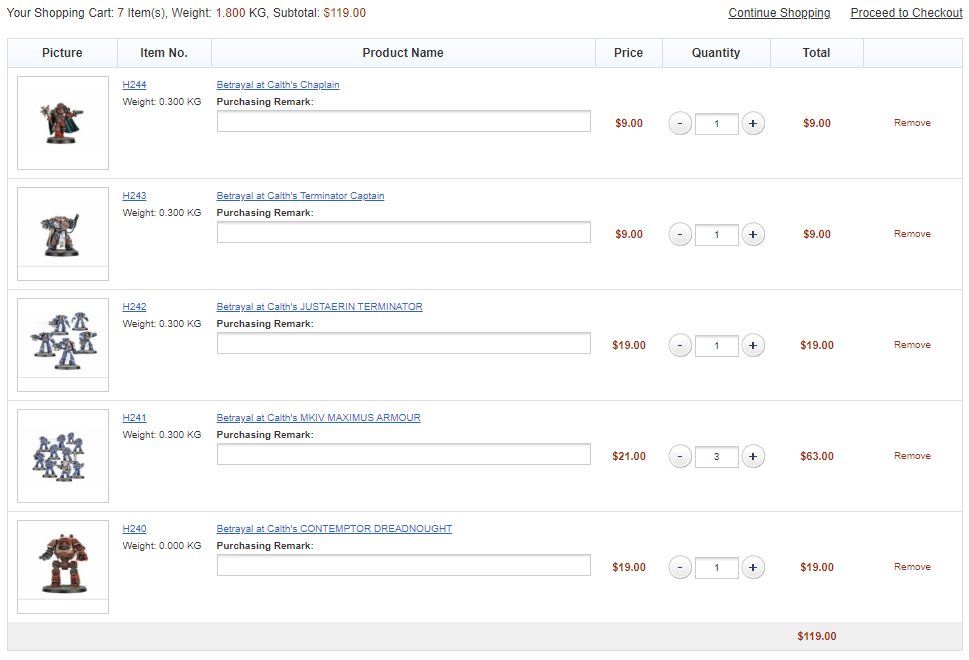Open the Chaplain product thumbnail
The image size is (969, 660).
point(62,123)
